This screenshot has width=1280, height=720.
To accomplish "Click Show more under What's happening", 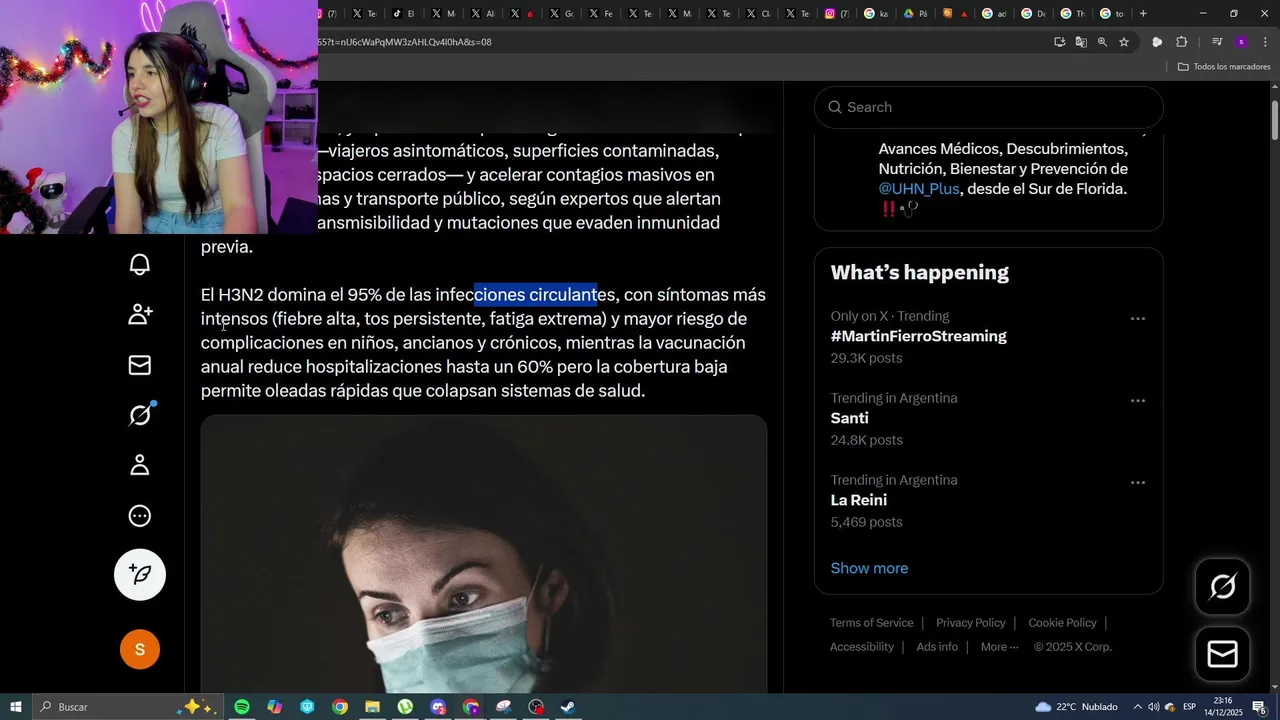I will 869,568.
